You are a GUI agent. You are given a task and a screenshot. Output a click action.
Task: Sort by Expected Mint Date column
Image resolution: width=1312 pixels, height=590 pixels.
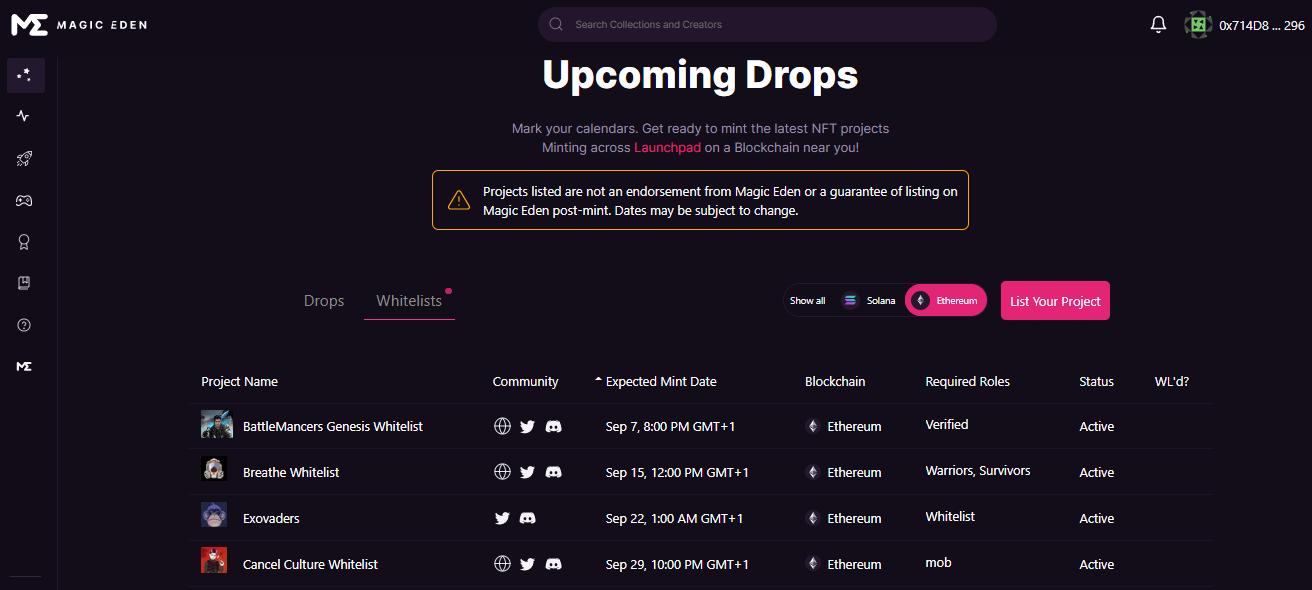click(x=660, y=381)
